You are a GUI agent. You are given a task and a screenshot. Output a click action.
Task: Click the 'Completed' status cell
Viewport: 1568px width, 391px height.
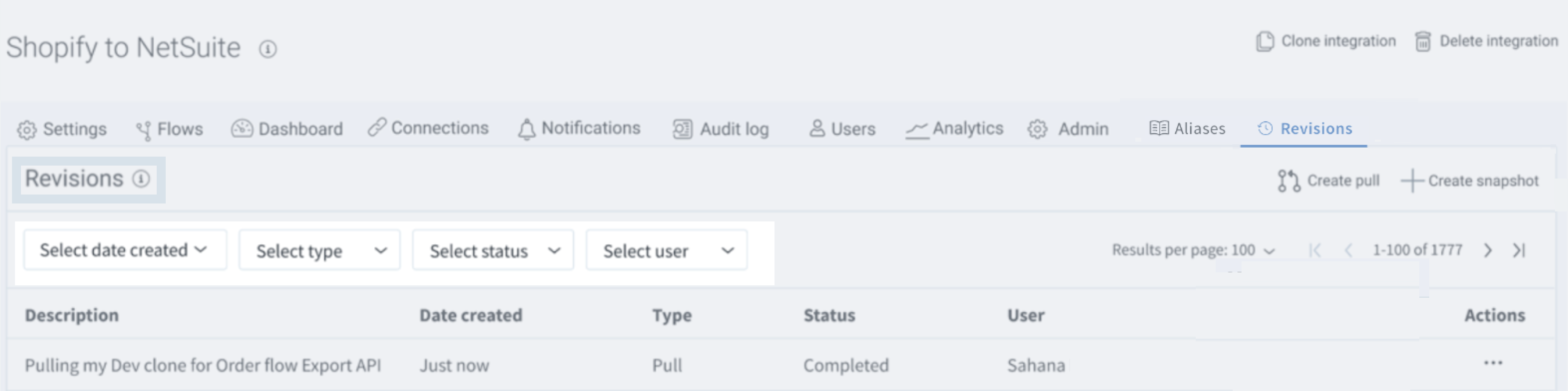(846, 366)
